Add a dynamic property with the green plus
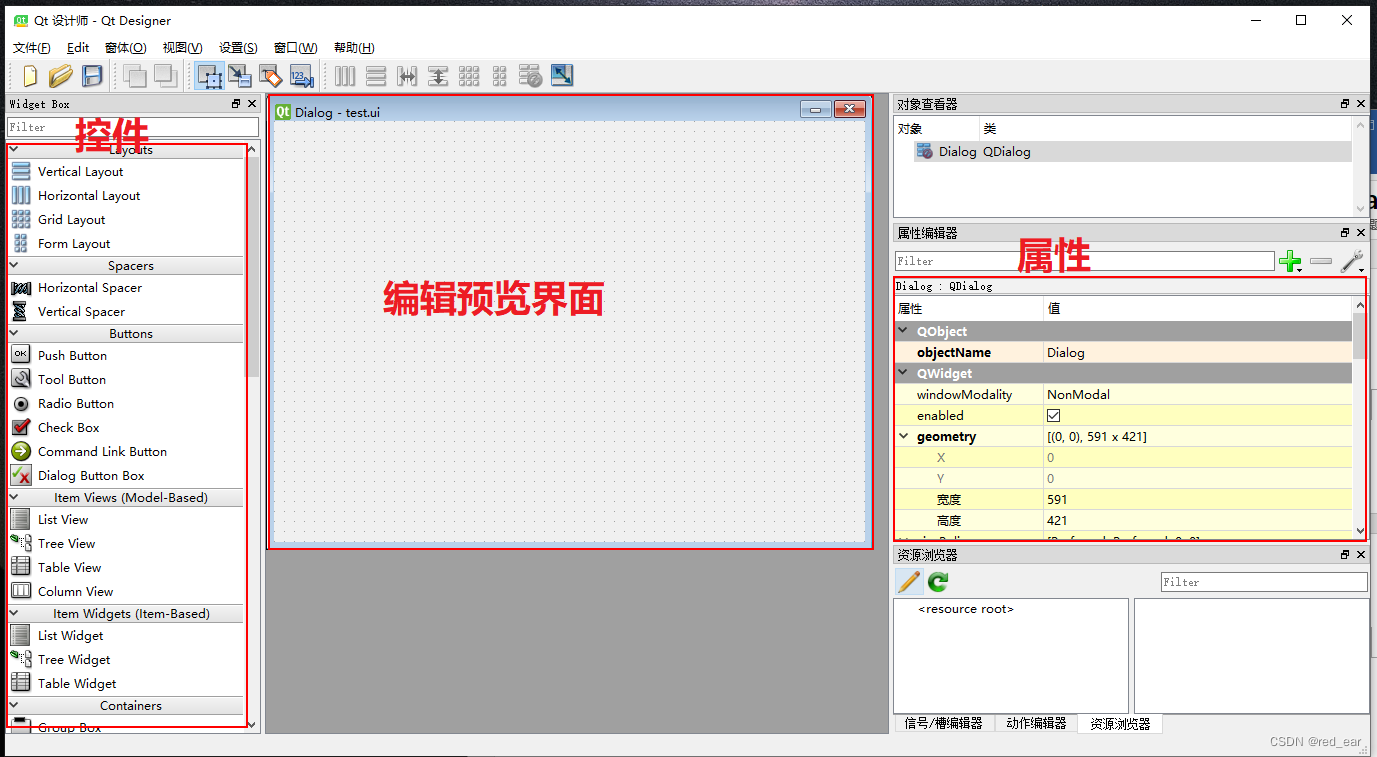This screenshot has width=1377, height=757. pyautogui.click(x=1291, y=261)
